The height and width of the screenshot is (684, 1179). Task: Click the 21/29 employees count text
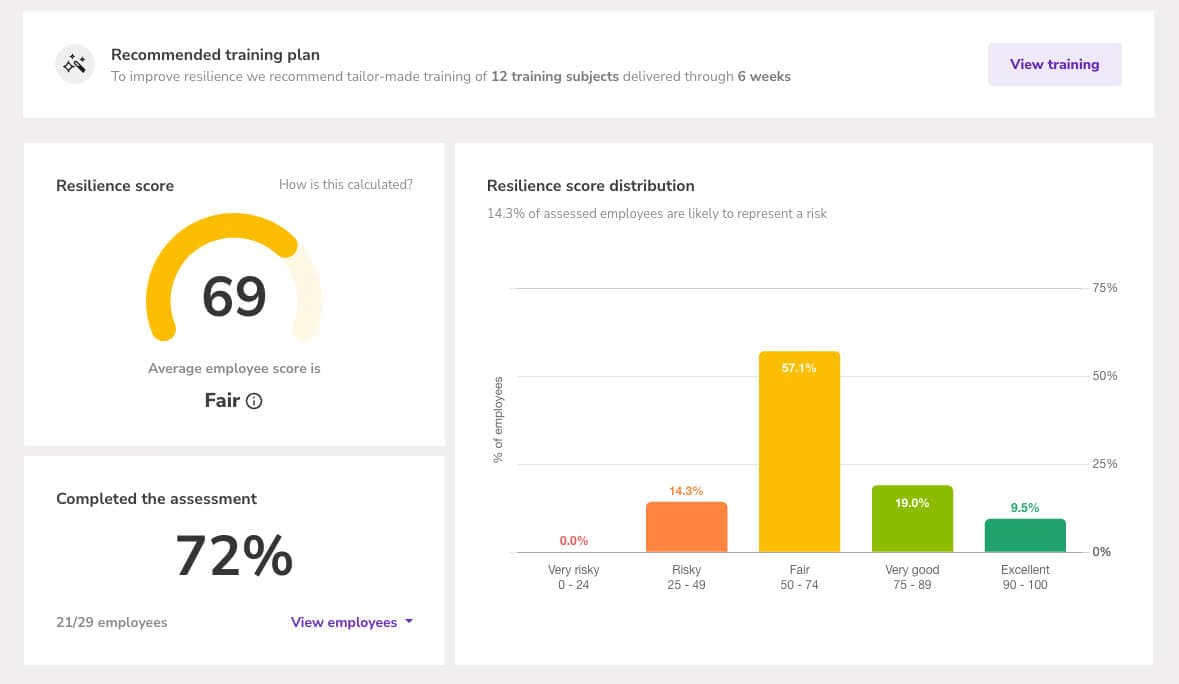112,622
